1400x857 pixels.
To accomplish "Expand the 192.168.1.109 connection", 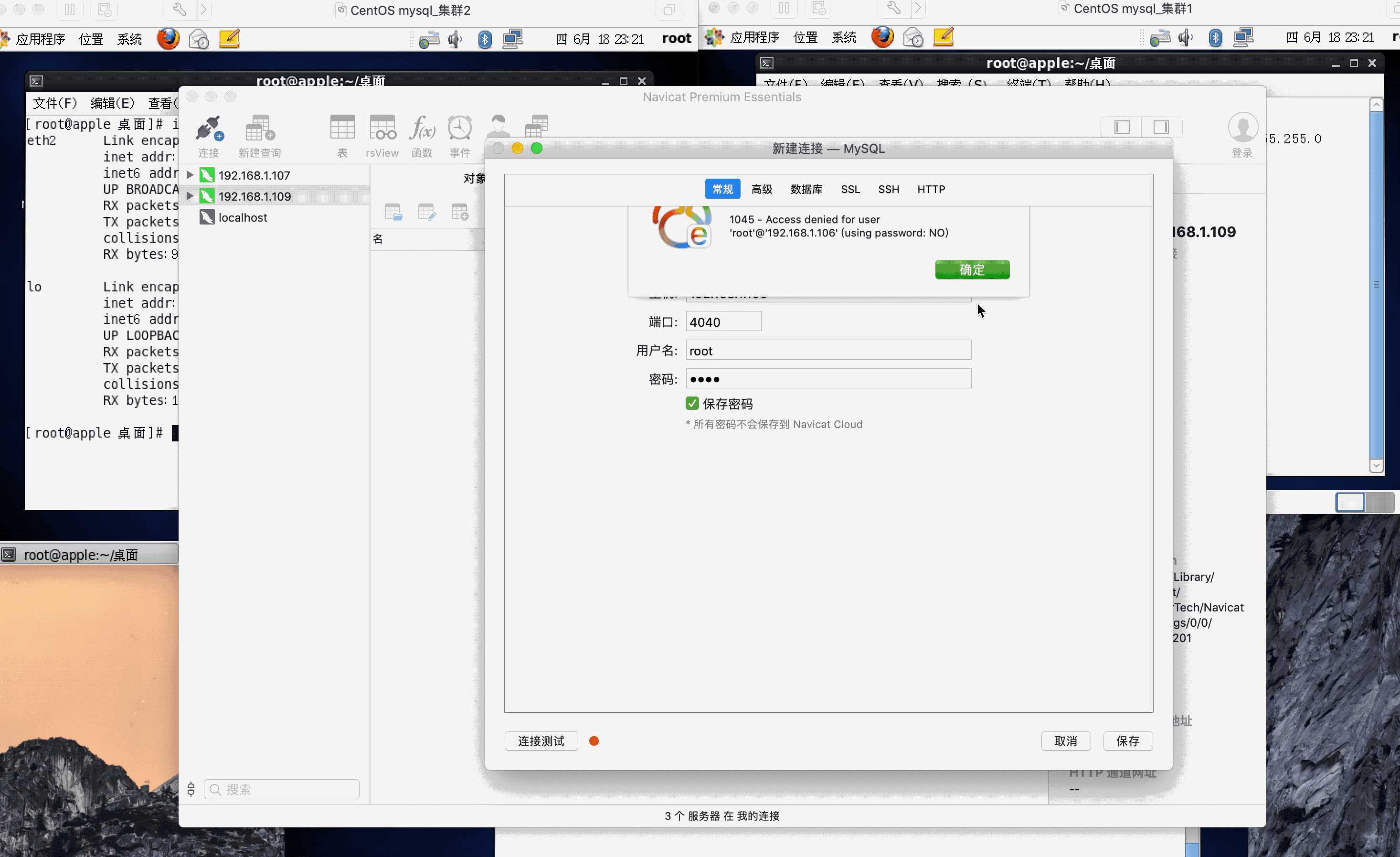I will (x=190, y=196).
